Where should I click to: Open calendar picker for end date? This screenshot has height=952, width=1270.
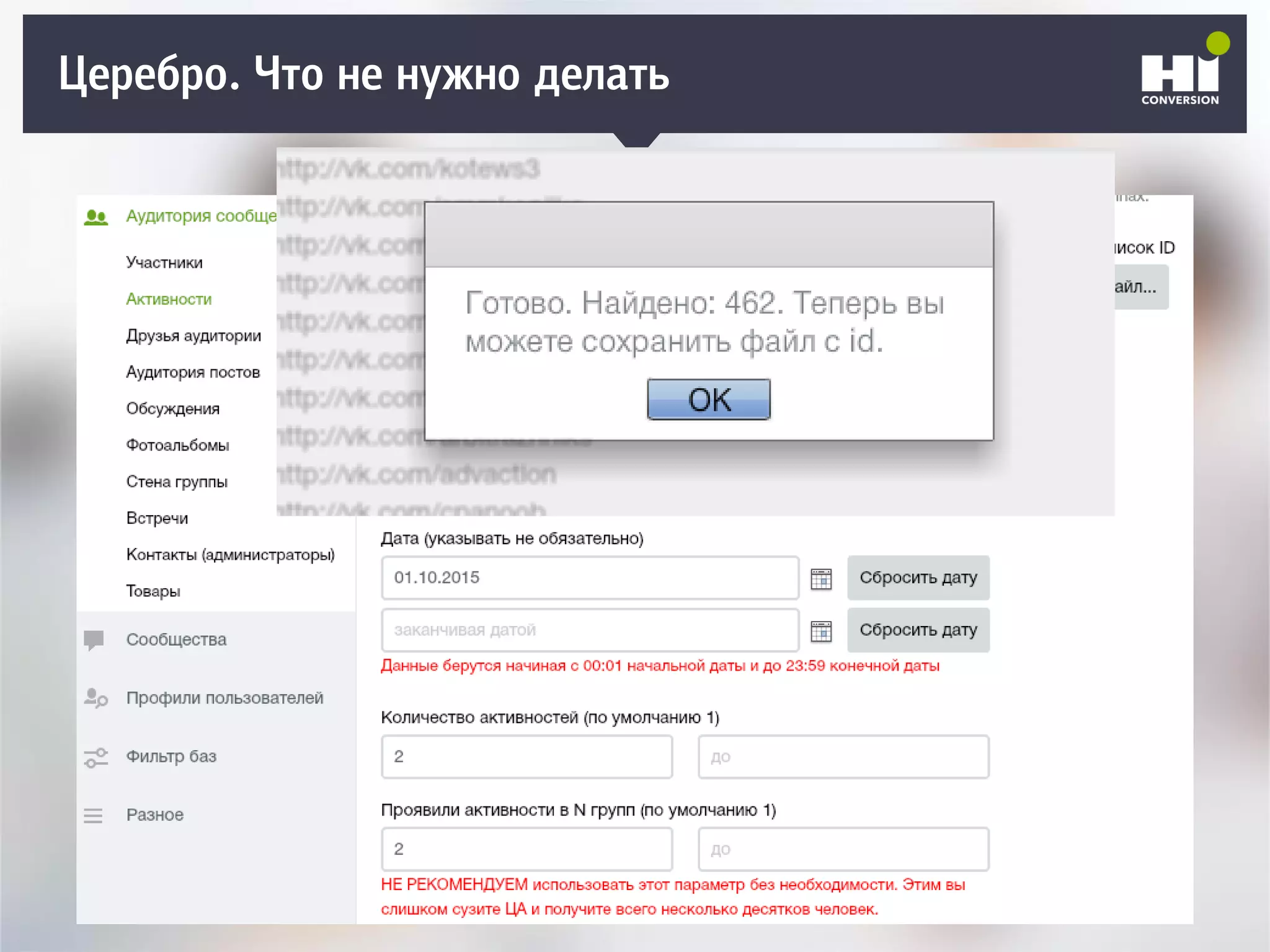point(821,632)
